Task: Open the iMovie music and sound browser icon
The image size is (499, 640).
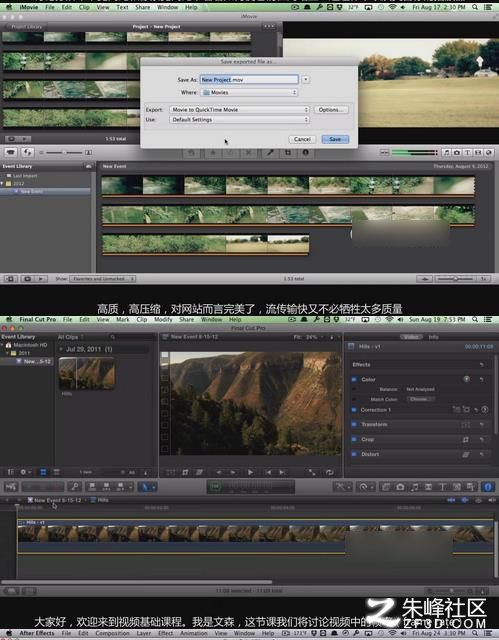Action: tap(447, 153)
